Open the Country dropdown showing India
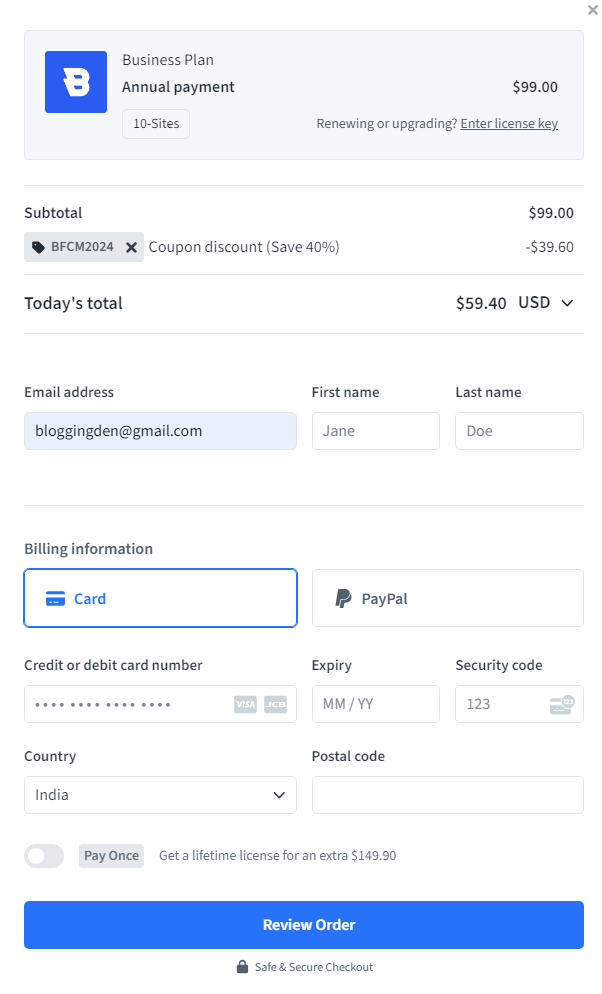The image size is (602, 994). (160, 795)
